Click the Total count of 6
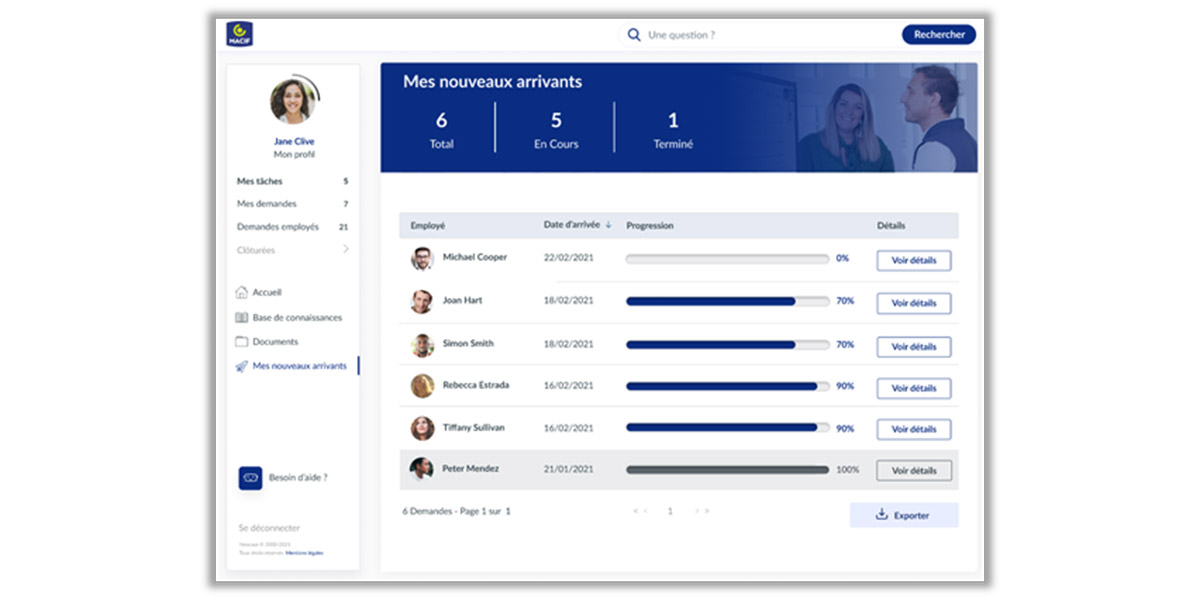Viewport: 1200px width, 600px height. 441,120
